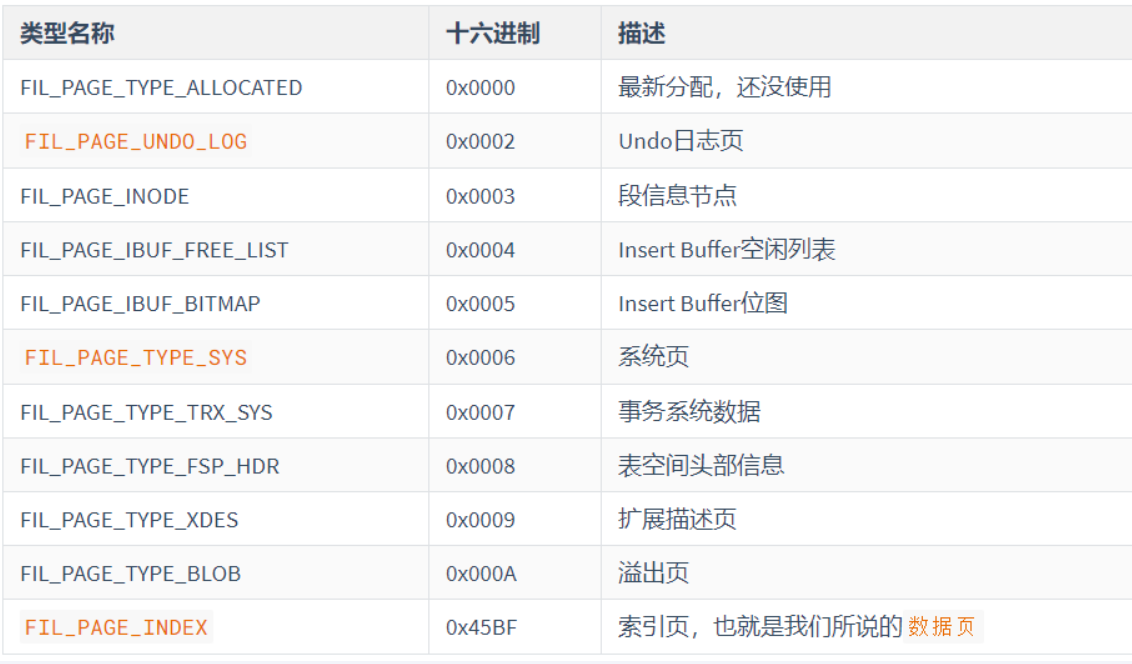Click the Insert Buffer空闲列表 description
This screenshot has width=1132, height=664.
[727, 250]
